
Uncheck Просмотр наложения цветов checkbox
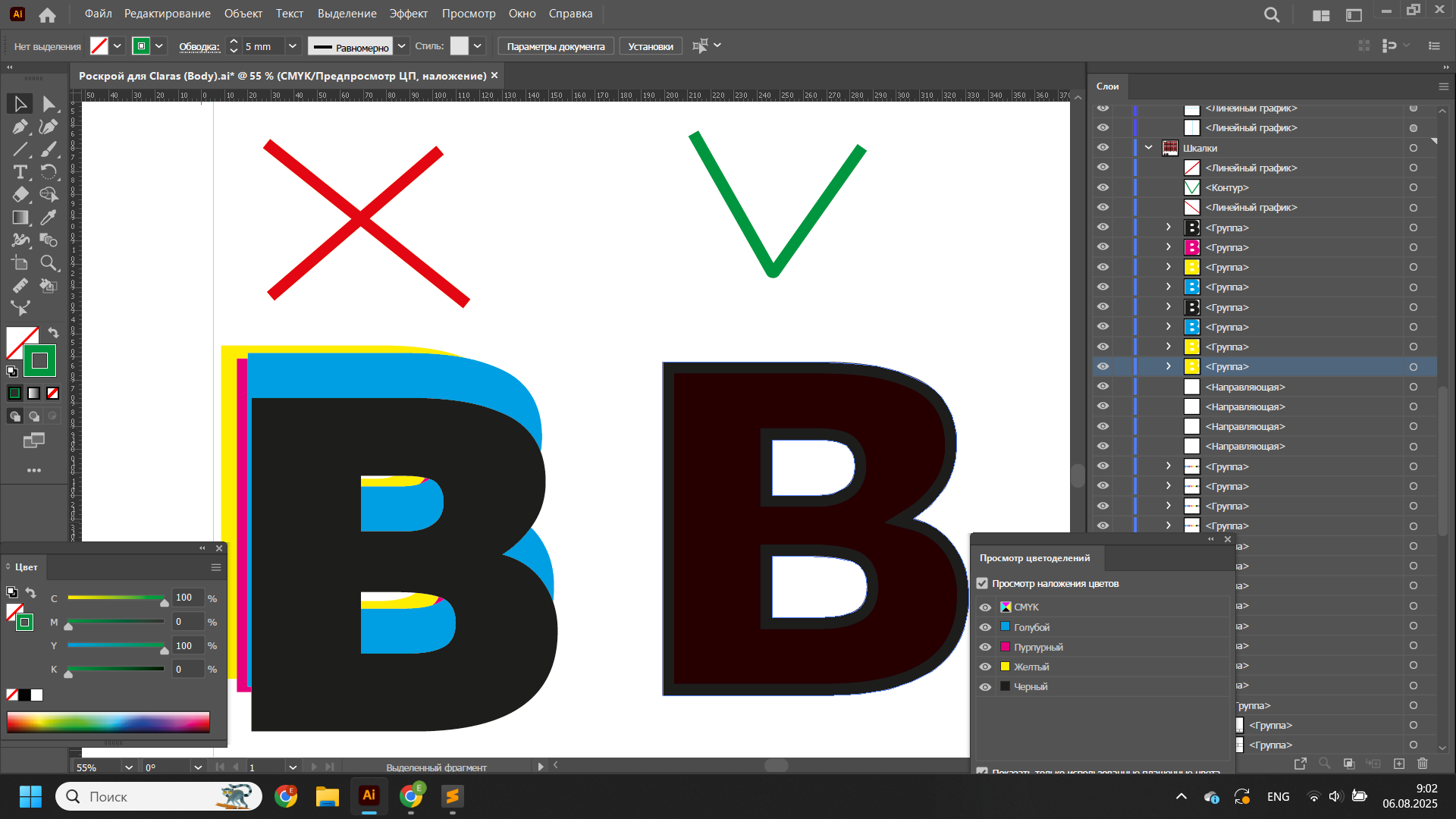click(982, 584)
